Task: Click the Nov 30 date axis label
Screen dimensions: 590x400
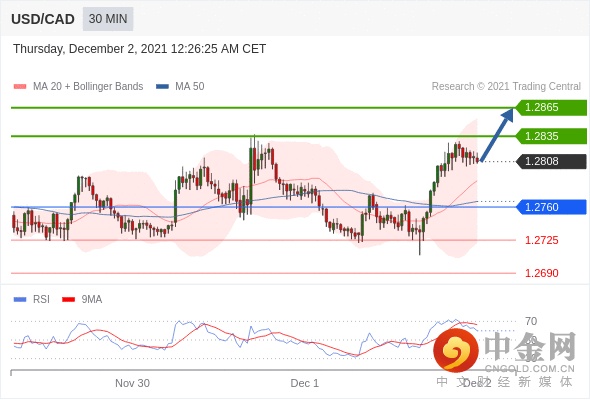Action: pos(132,383)
